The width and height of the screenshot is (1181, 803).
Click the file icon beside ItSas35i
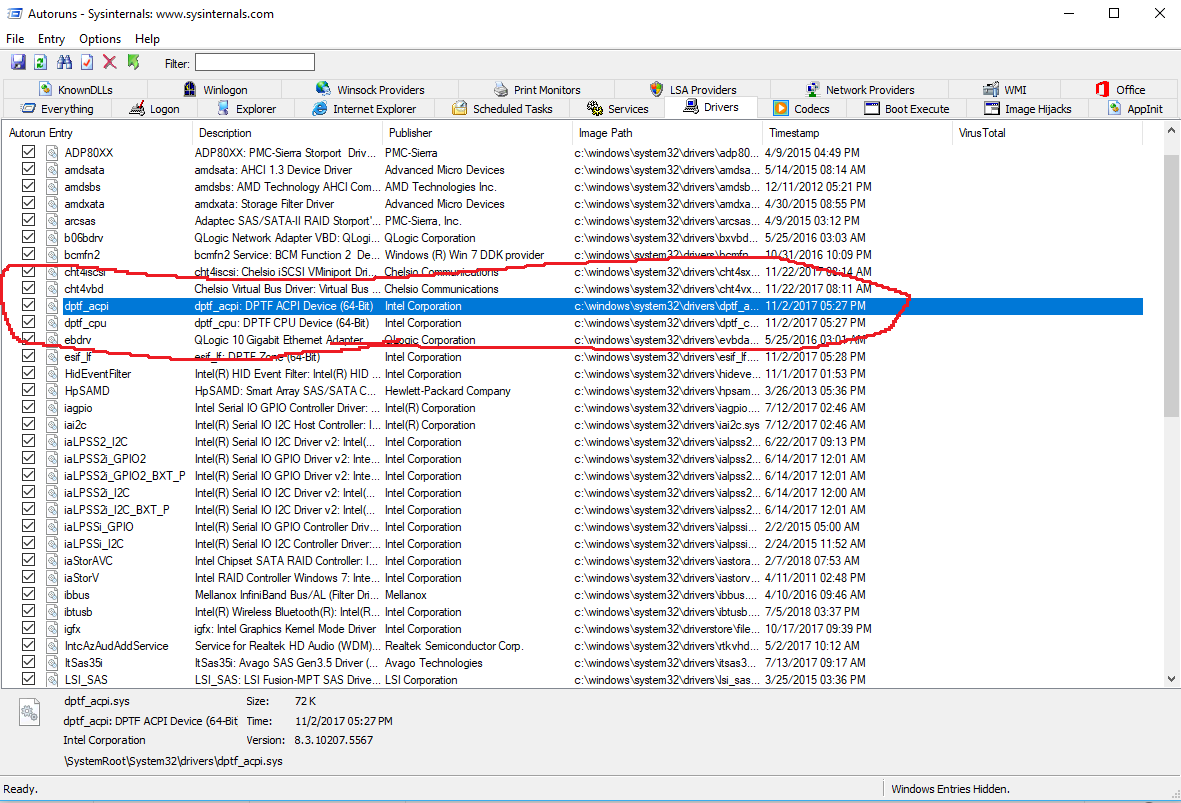[x=52, y=663]
